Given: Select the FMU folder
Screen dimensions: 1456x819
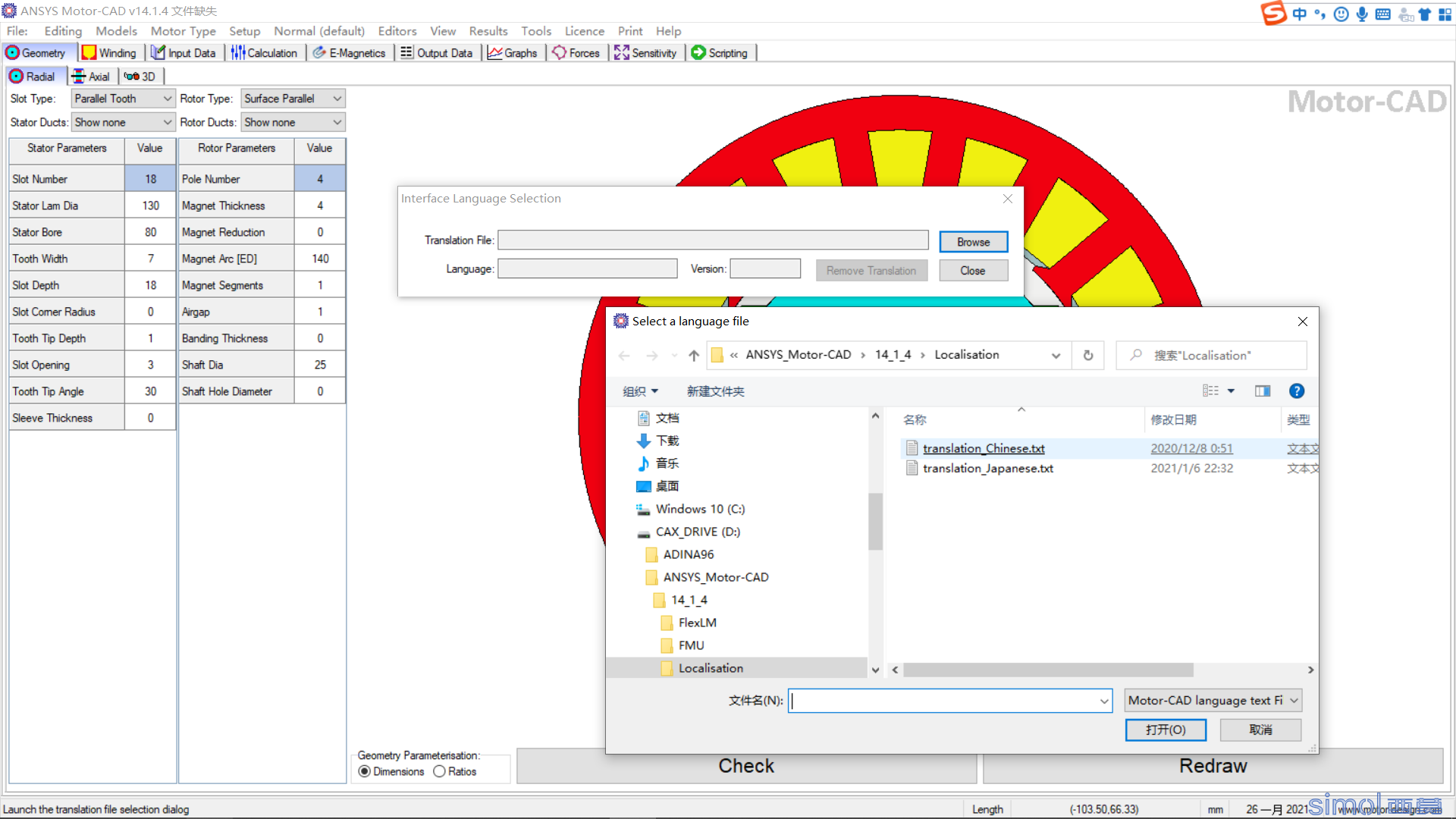Looking at the screenshot, I should click(691, 646).
